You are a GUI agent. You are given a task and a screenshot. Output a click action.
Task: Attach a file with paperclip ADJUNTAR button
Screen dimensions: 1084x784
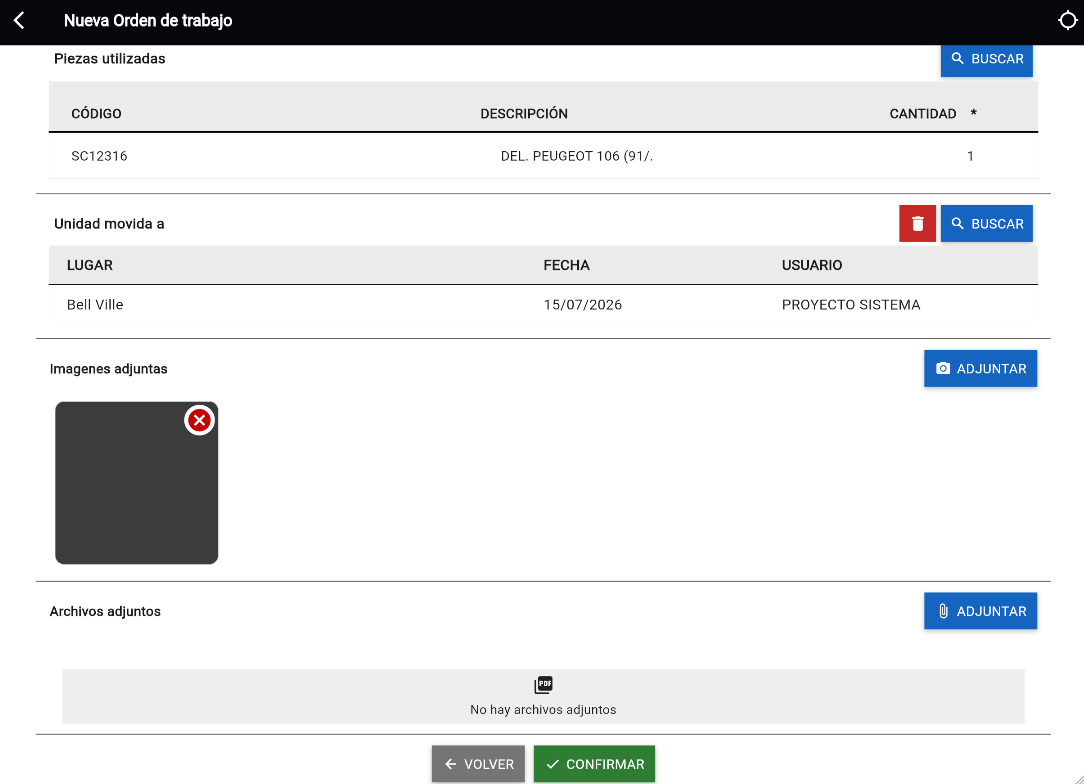click(x=980, y=611)
